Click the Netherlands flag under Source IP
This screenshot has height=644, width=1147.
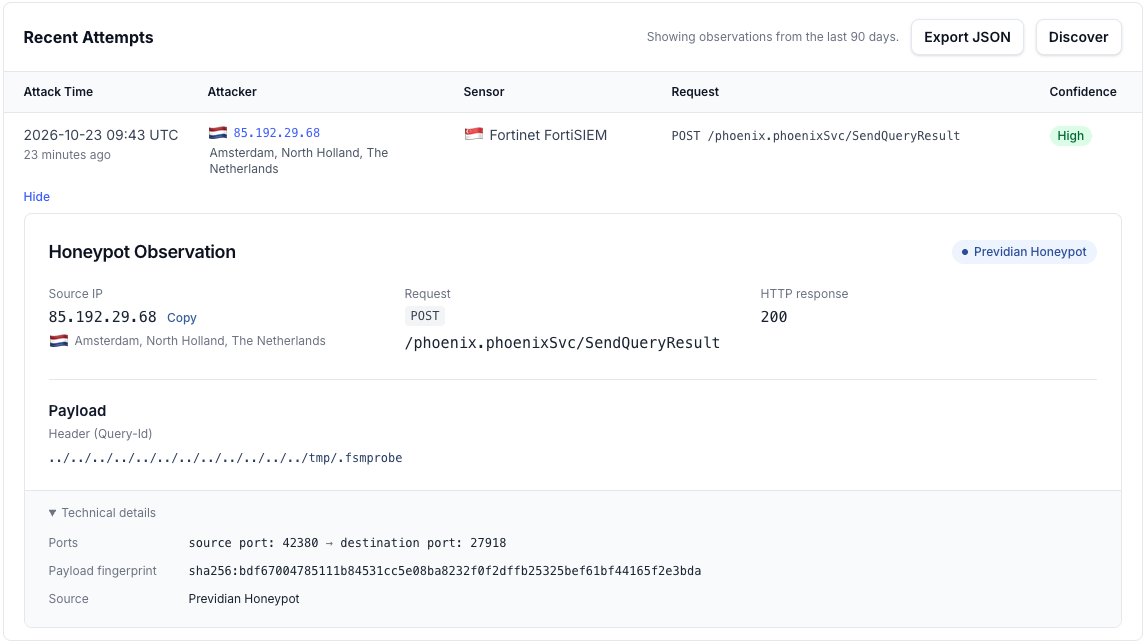click(59, 341)
